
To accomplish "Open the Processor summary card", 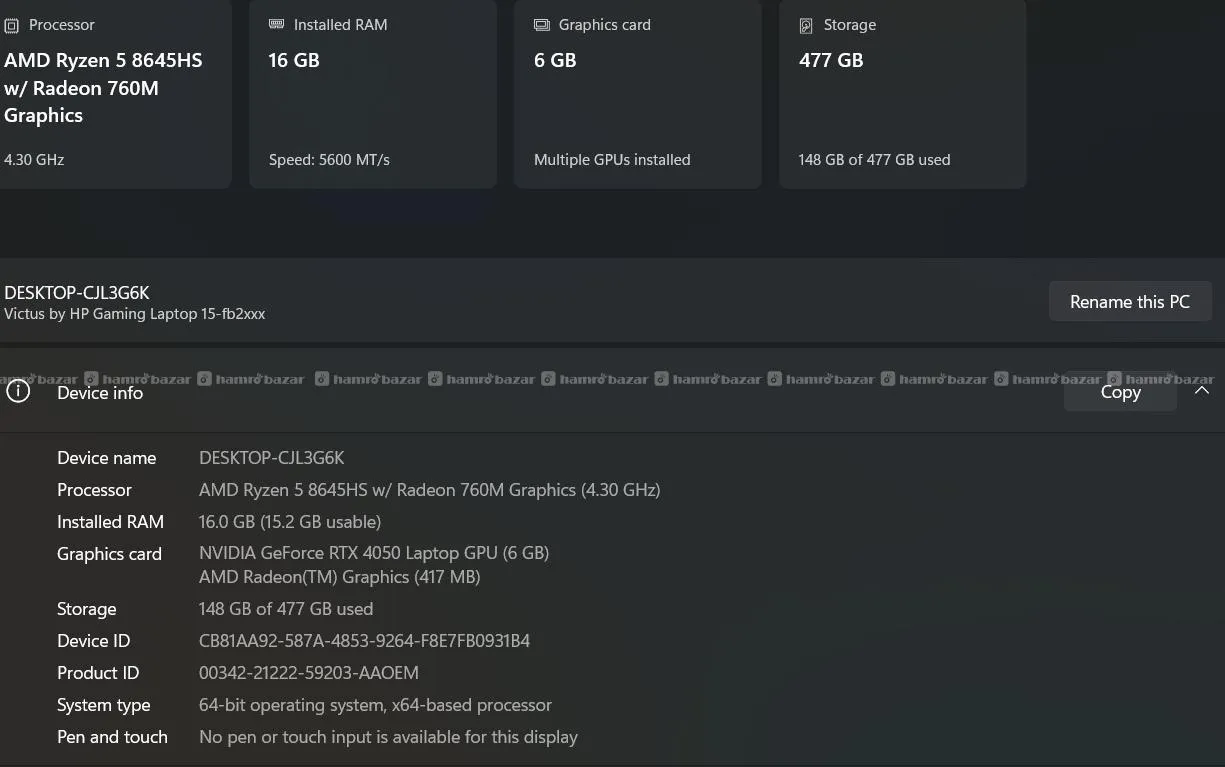I will 115,94.
